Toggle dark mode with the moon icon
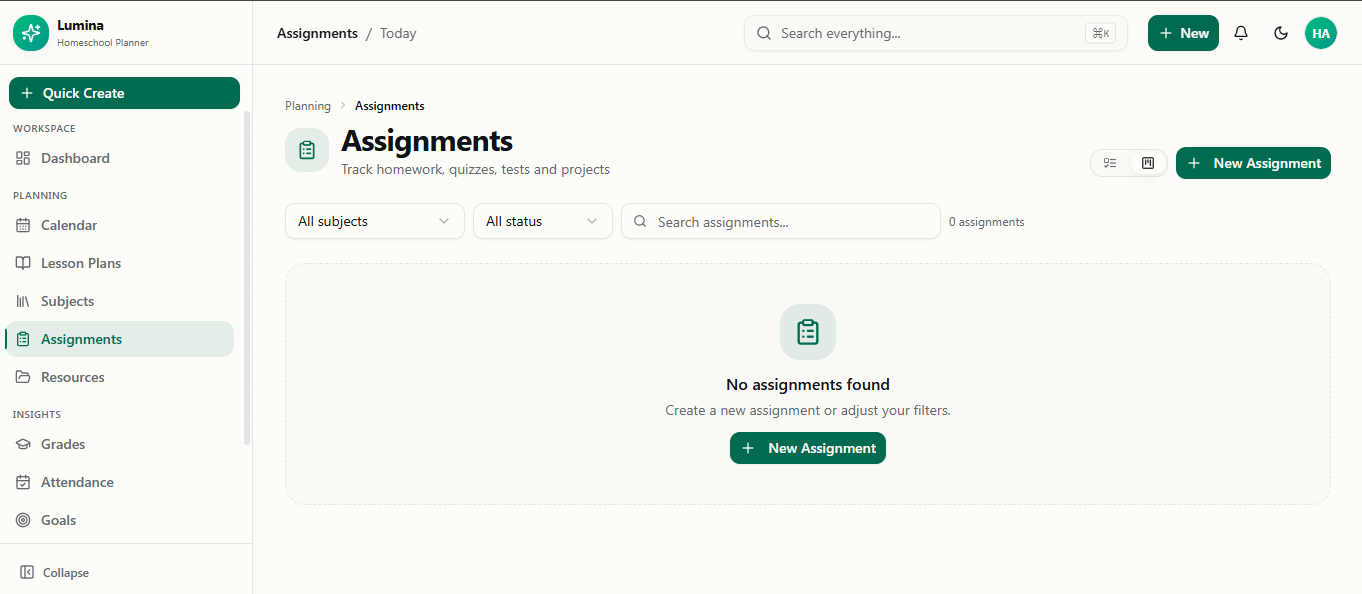 click(1281, 33)
